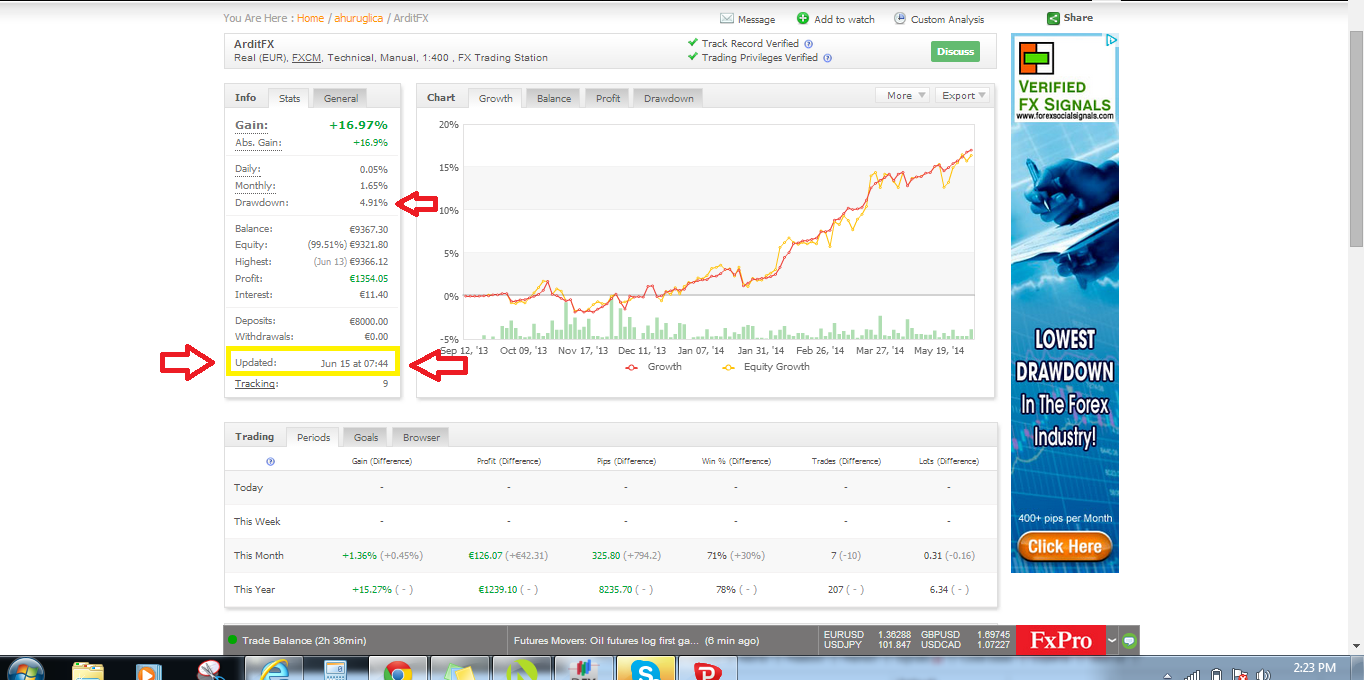Click the Verified FX Signals ad logo
The width and height of the screenshot is (1364, 680).
pyautogui.click(x=1064, y=81)
